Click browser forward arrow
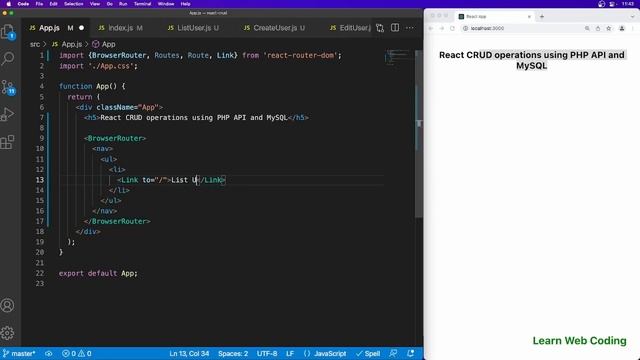 coord(442,28)
